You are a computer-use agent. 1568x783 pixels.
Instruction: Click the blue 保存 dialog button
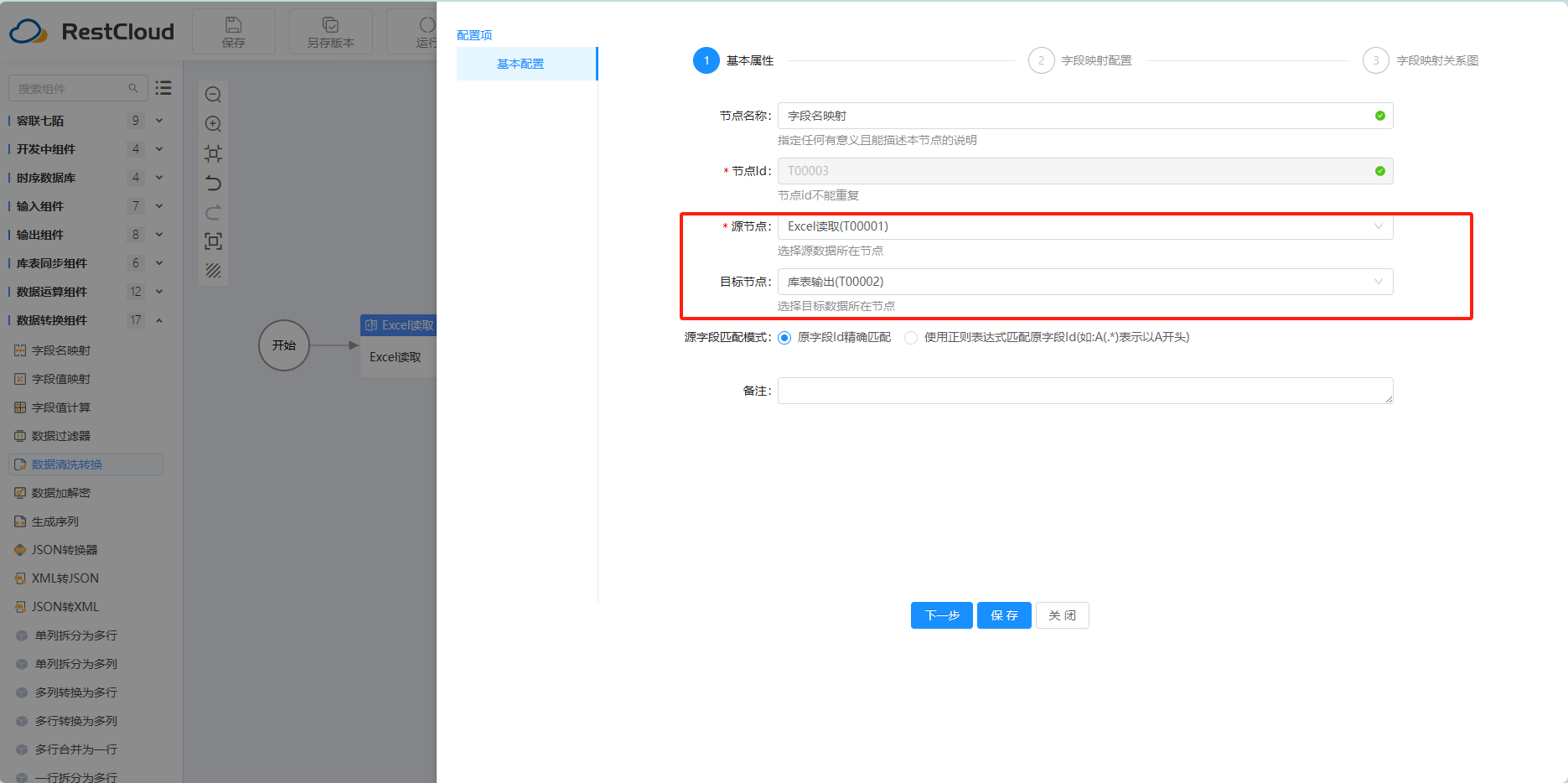click(1004, 615)
